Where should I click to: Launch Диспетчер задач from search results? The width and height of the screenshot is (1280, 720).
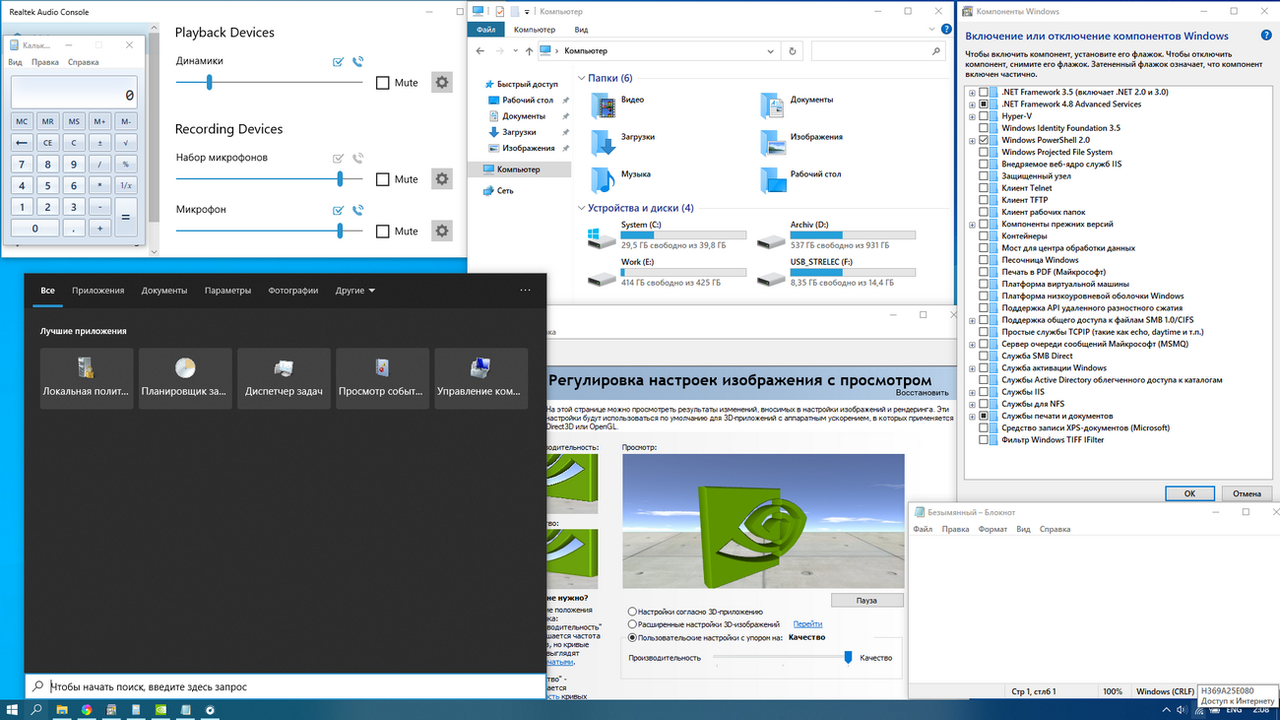(284, 378)
